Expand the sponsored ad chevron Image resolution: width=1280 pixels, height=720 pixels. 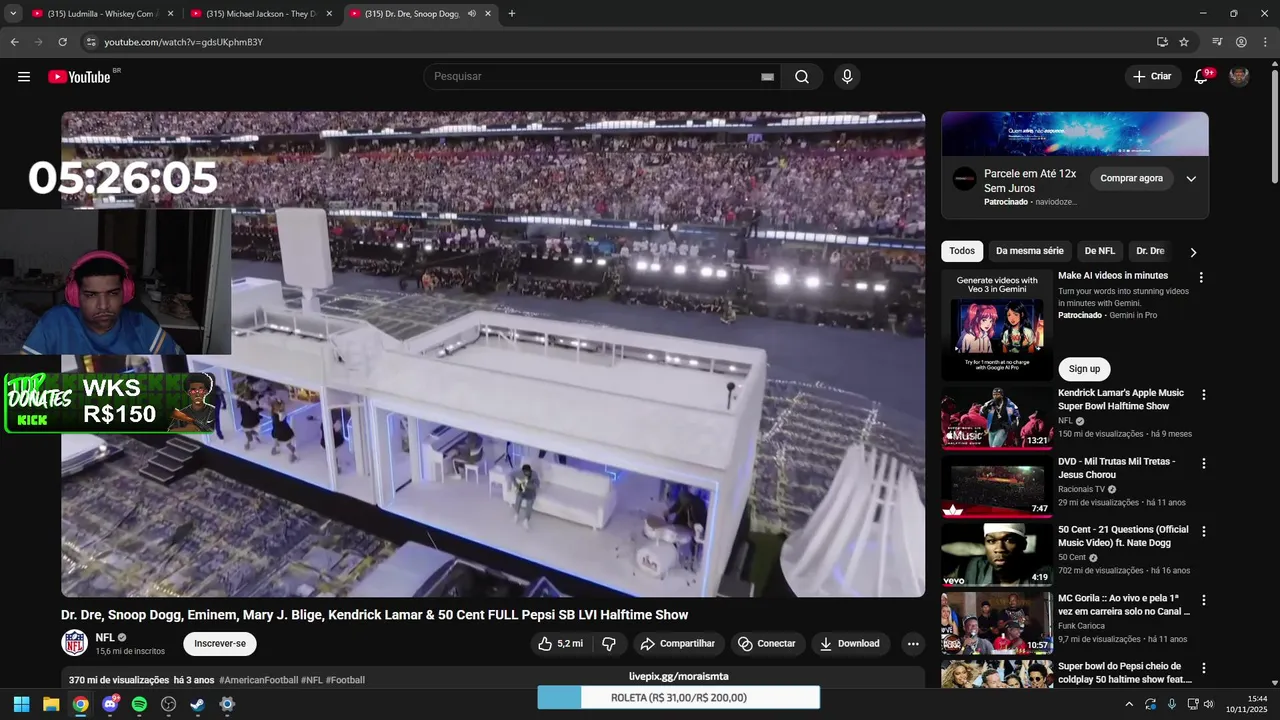pos(1191,179)
